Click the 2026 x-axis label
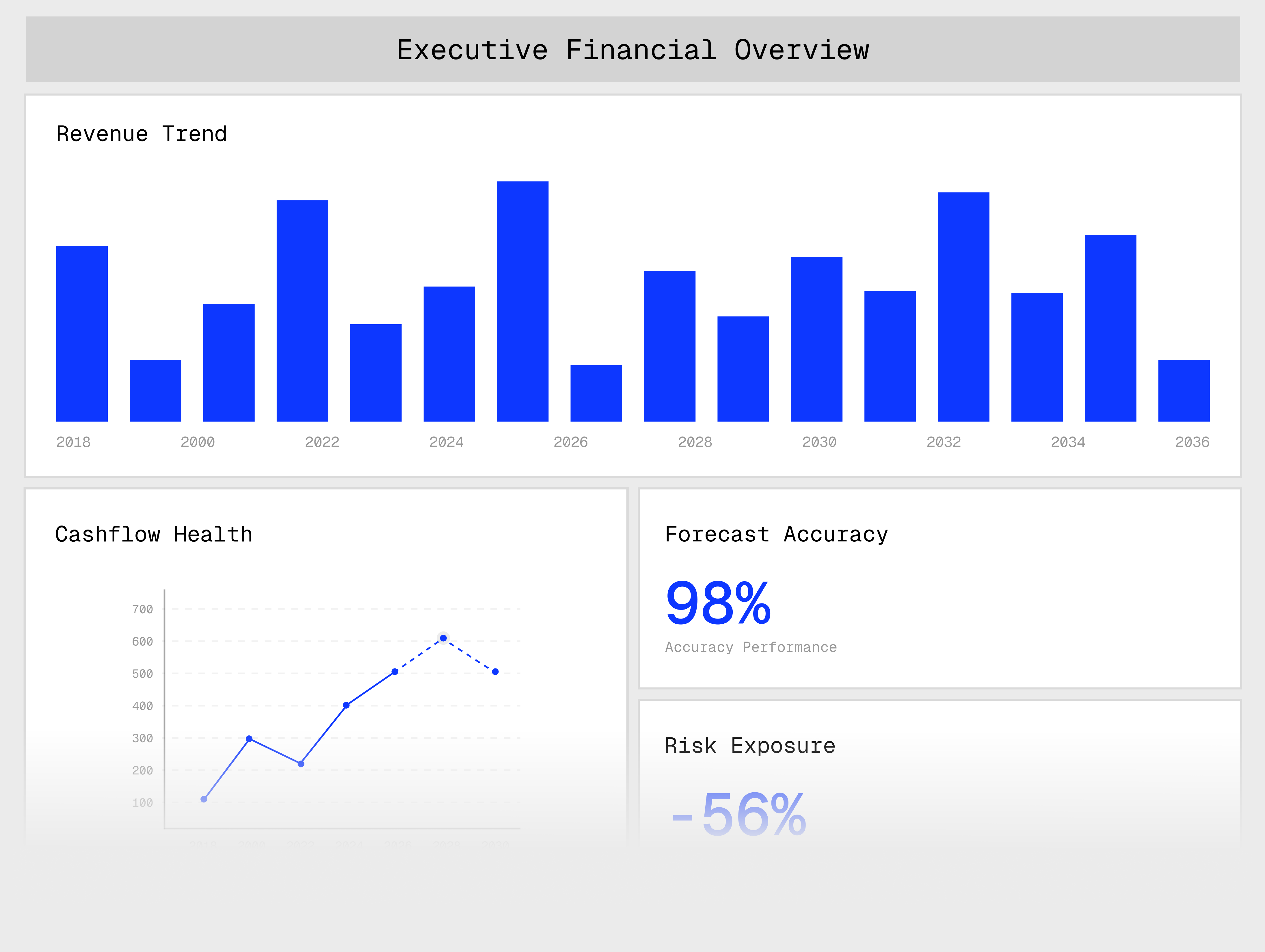Viewport: 1265px width, 952px height. [570, 442]
